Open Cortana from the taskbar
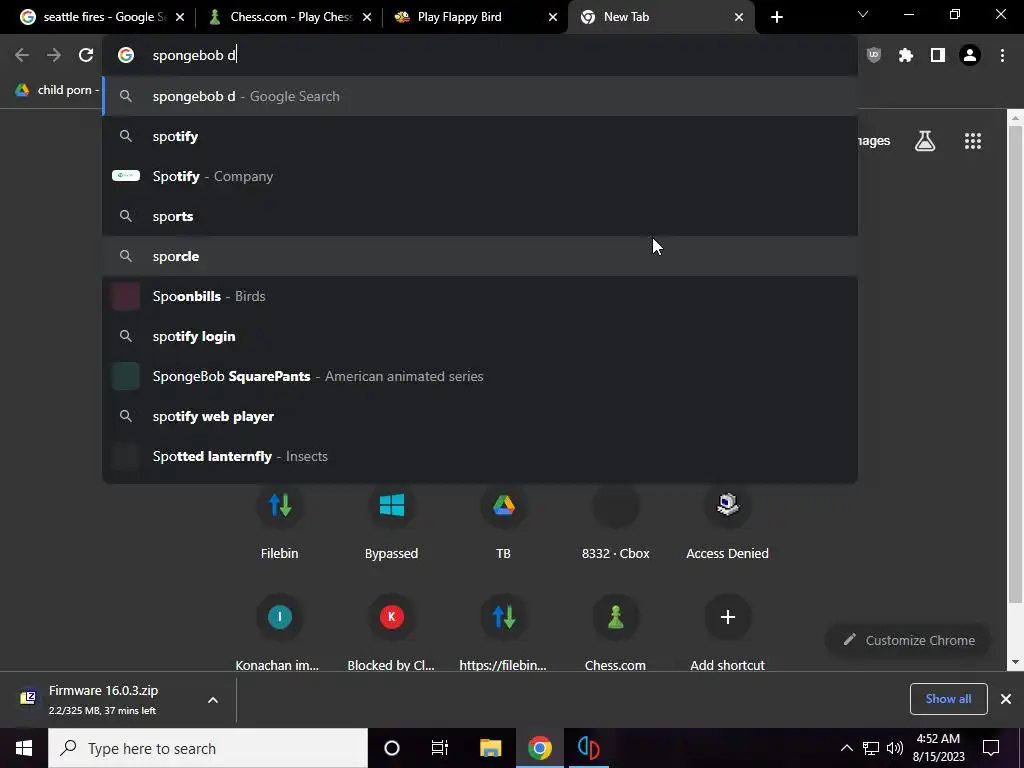 click(x=392, y=748)
